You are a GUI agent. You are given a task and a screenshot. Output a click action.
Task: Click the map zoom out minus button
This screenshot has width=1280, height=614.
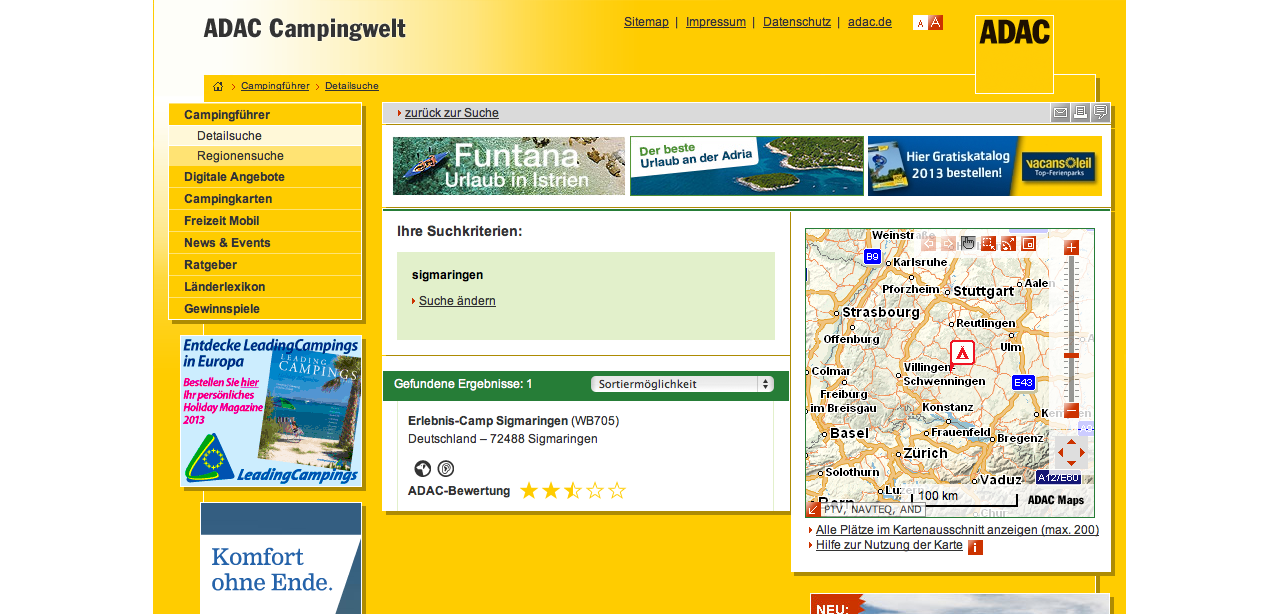(1072, 411)
